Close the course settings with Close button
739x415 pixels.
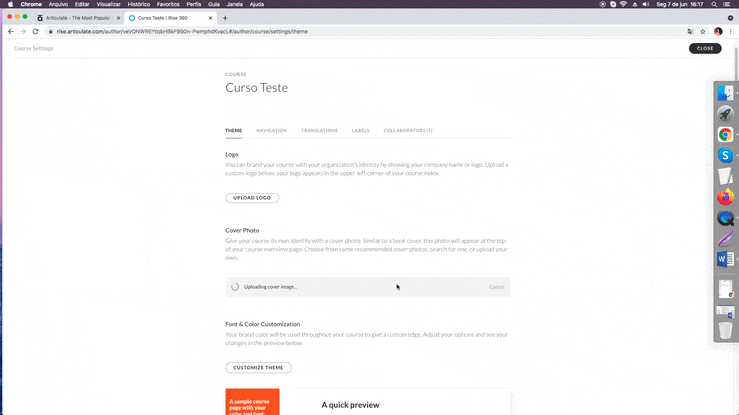point(704,48)
